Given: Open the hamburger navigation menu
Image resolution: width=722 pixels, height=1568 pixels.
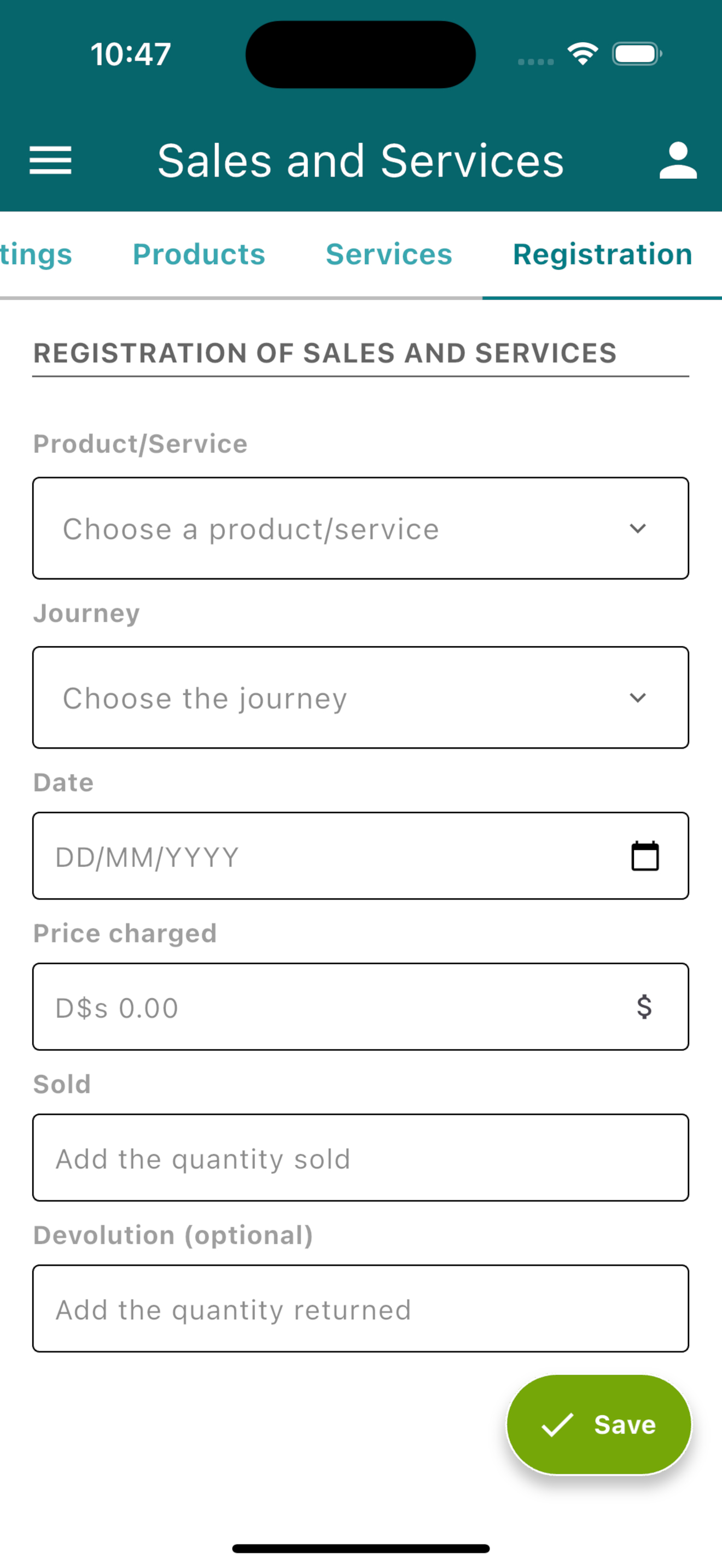Looking at the screenshot, I should click(50, 160).
